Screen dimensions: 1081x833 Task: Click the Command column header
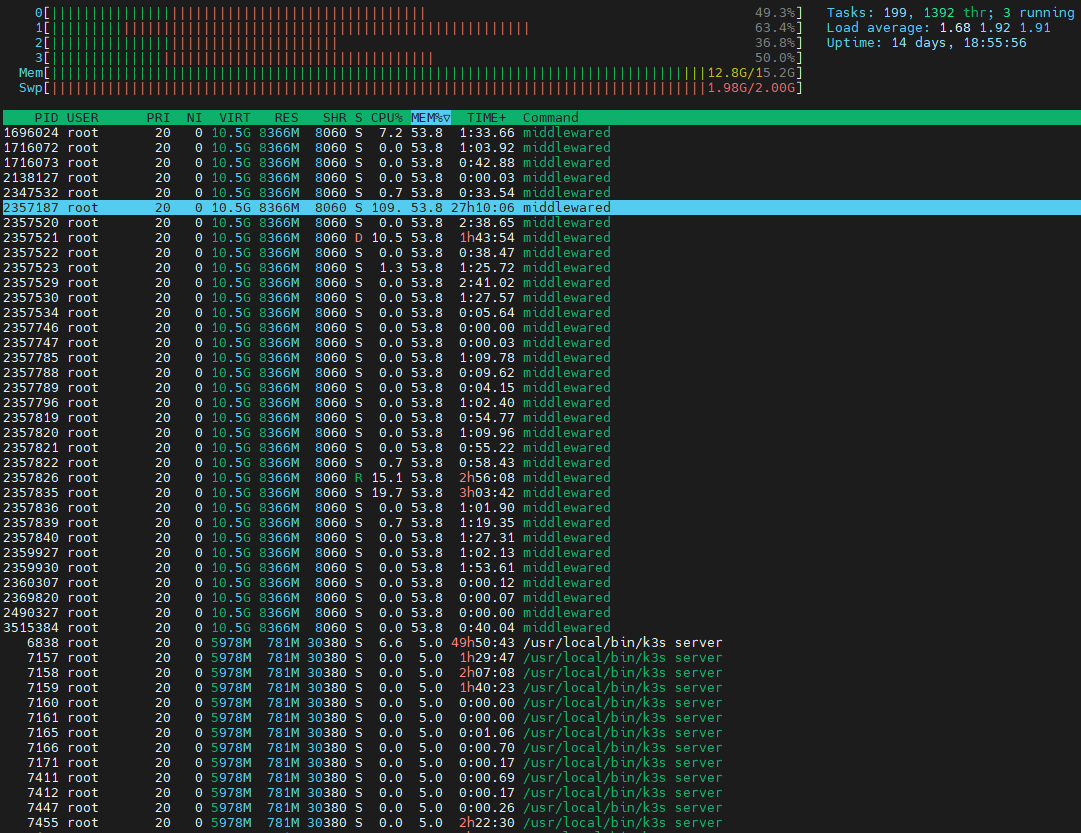[x=550, y=118]
